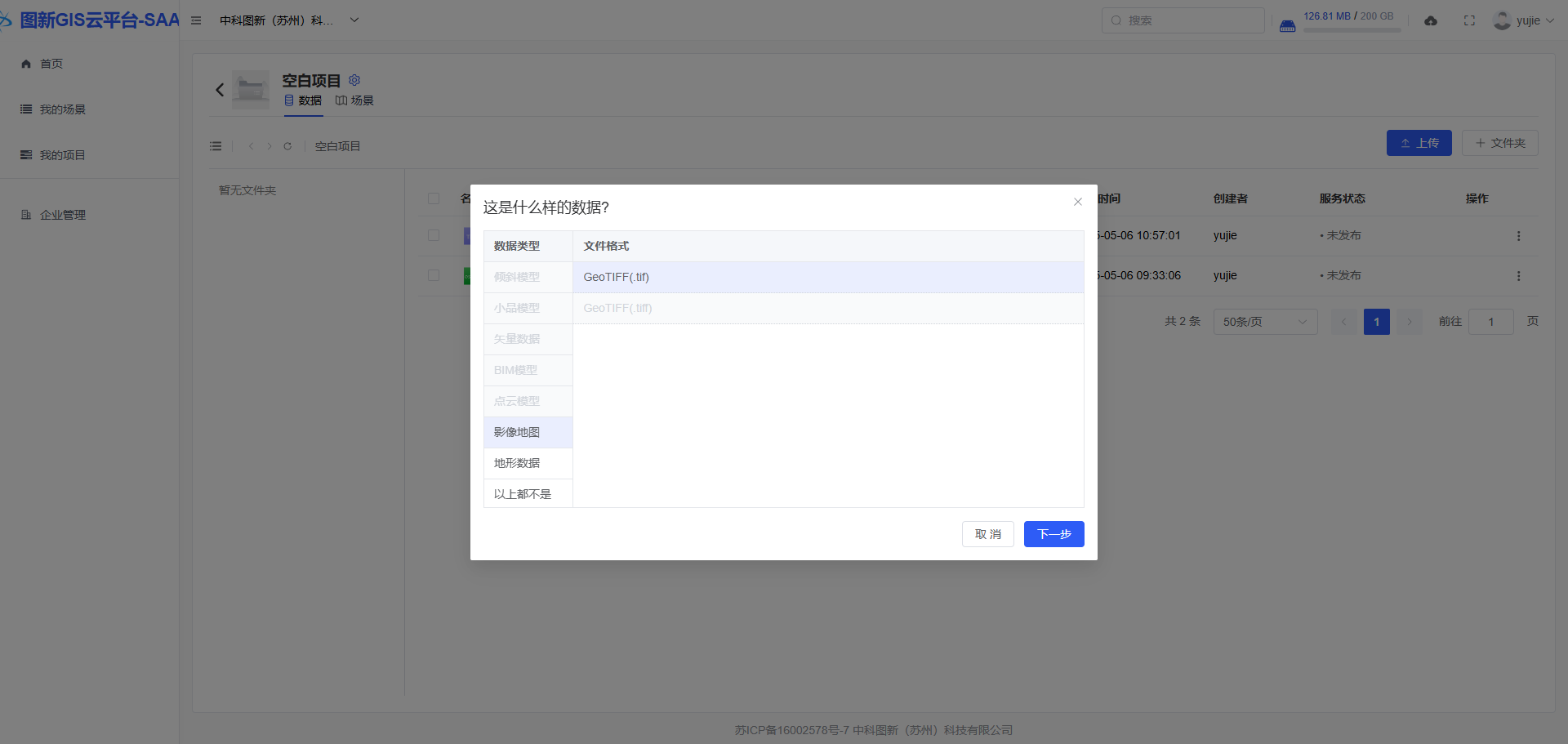Screen dimensions: 1568x744
Task: Click the refresh icon in file toolbar
Action: pos(287,146)
